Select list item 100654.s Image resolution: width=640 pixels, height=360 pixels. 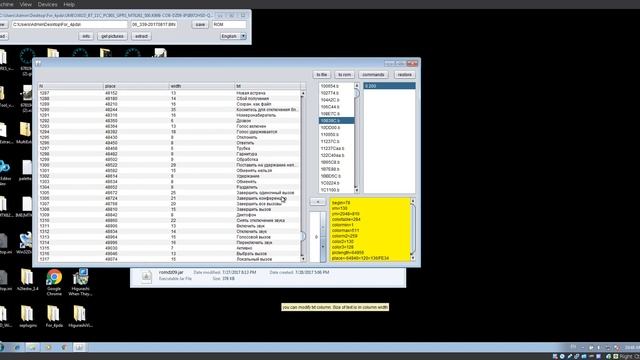point(336,86)
